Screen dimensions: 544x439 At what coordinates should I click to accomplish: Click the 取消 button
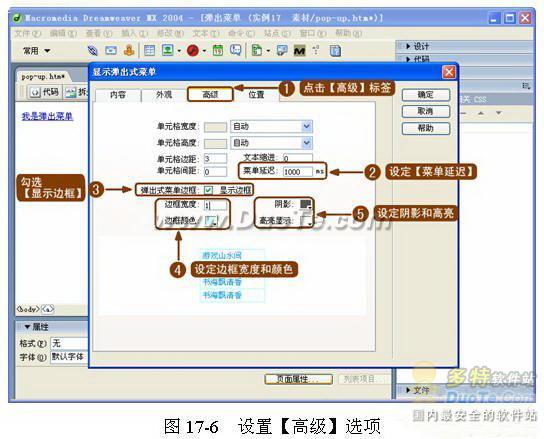coord(426,111)
